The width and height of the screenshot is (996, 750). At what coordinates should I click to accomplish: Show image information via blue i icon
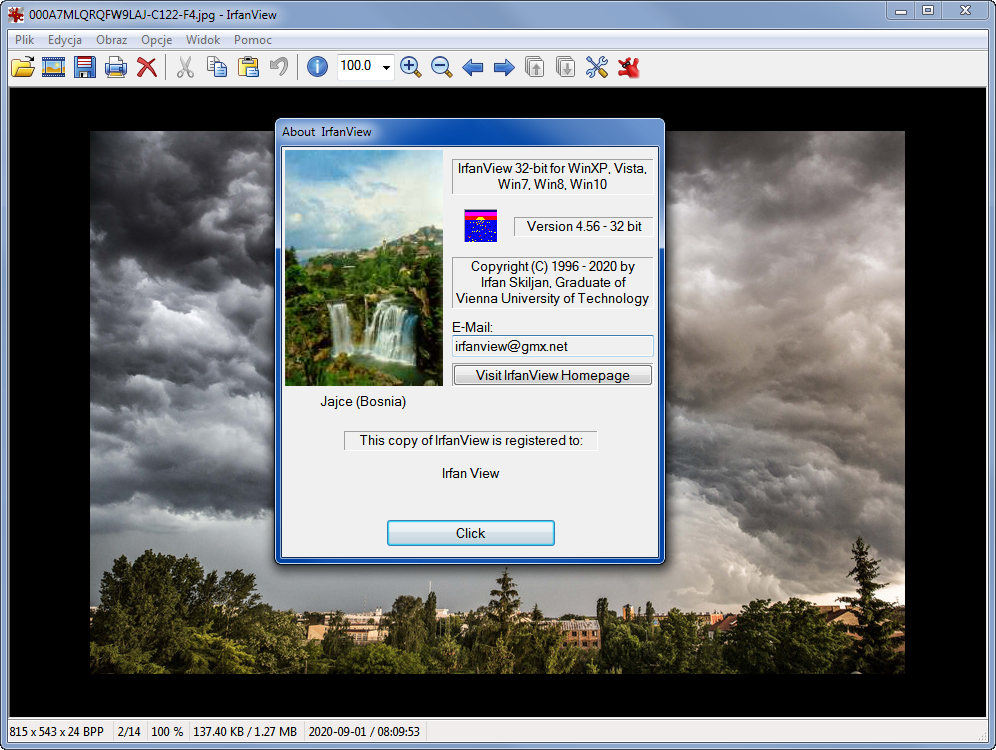tap(317, 67)
